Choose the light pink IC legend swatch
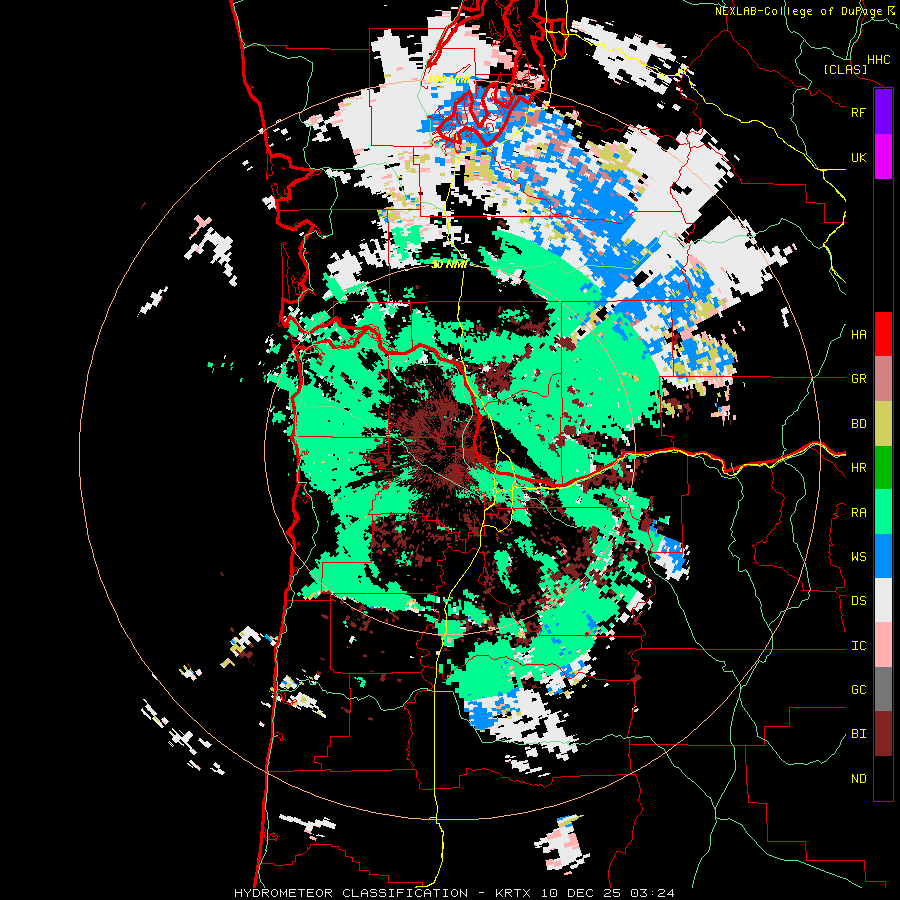The height and width of the screenshot is (900, 900). coord(883,645)
